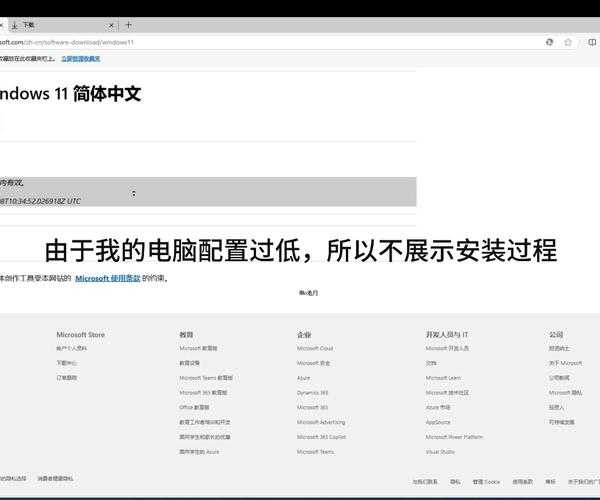Open Microsoft Advertising footer link
This screenshot has height=500, width=600.
pyautogui.click(x=321, y=422)
